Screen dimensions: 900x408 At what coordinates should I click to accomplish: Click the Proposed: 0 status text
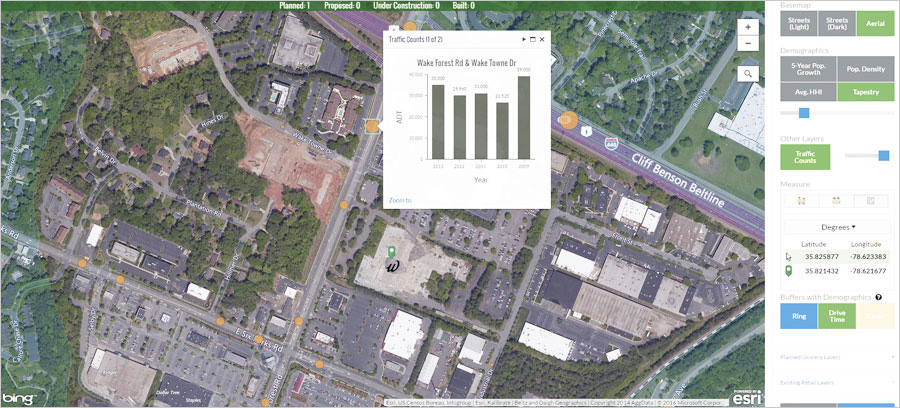(342, 6)
